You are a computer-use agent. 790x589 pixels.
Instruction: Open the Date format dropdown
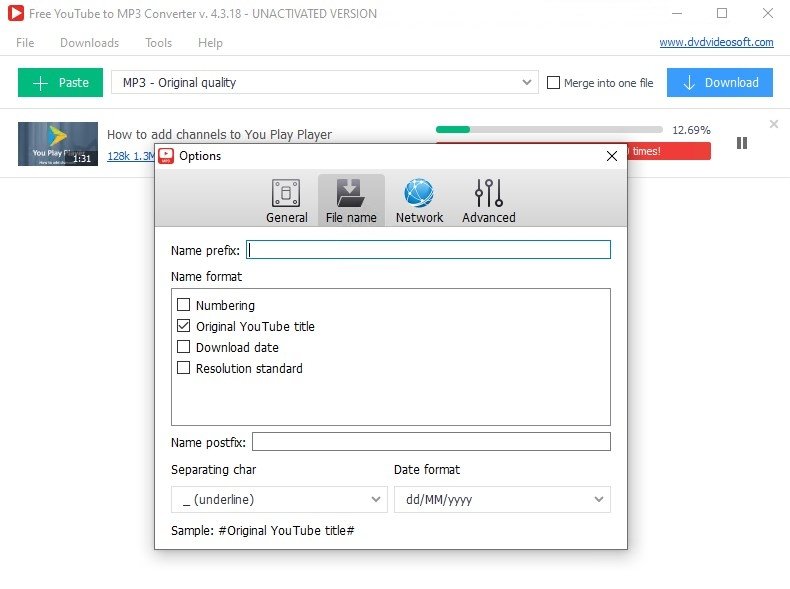point(501,499)
